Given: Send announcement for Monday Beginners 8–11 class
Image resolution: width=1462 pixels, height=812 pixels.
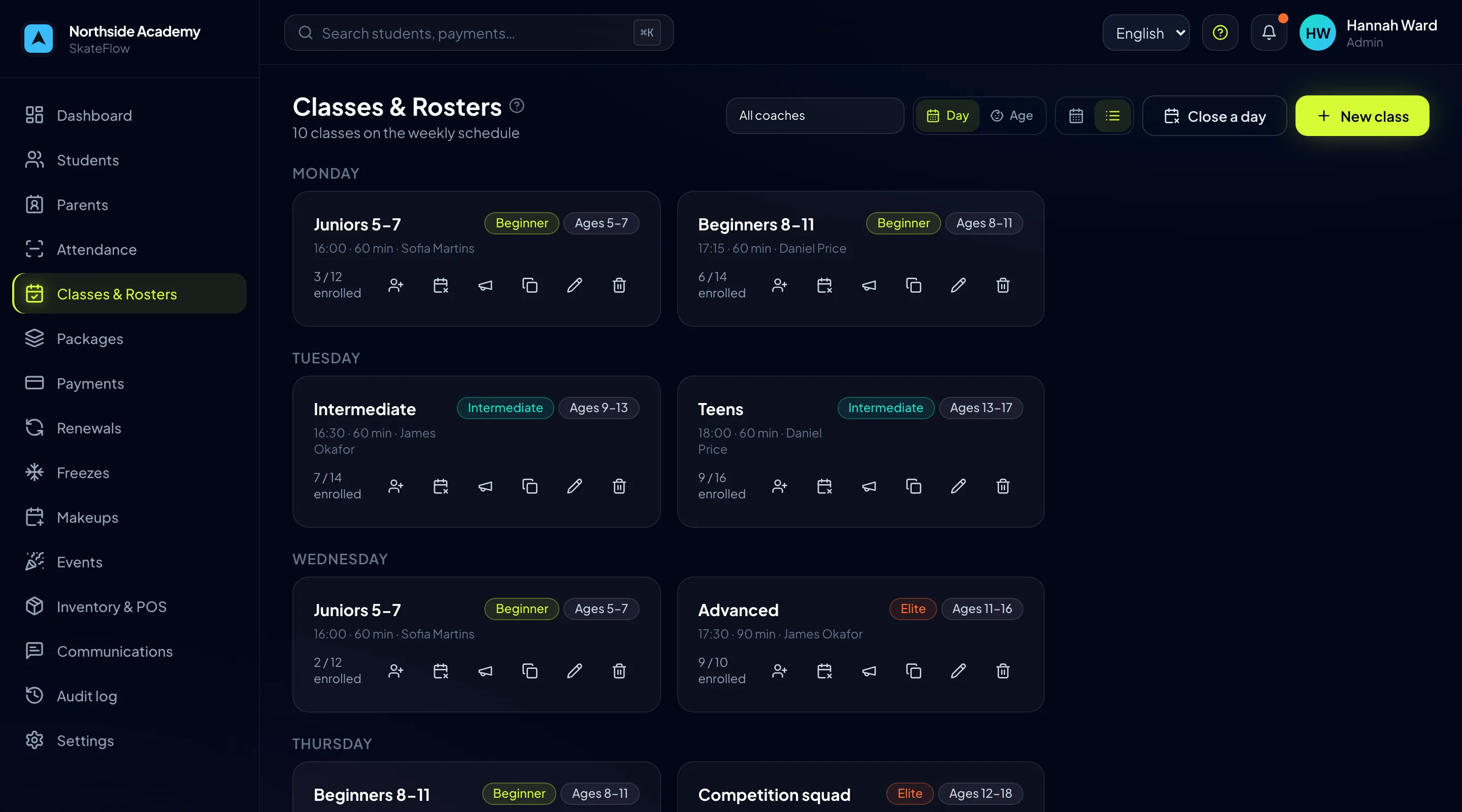Looking at the screenshot, I should tap(869, 285).
